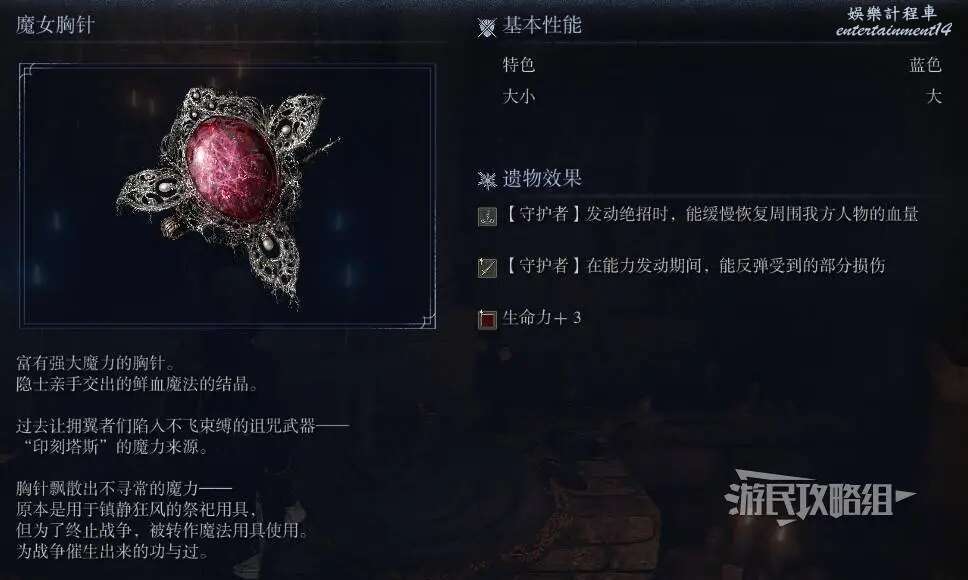Screen dimensions: 968x580
Task: Select the Guardian damage reflect effect icon
Action: click(x=487, y=268)
